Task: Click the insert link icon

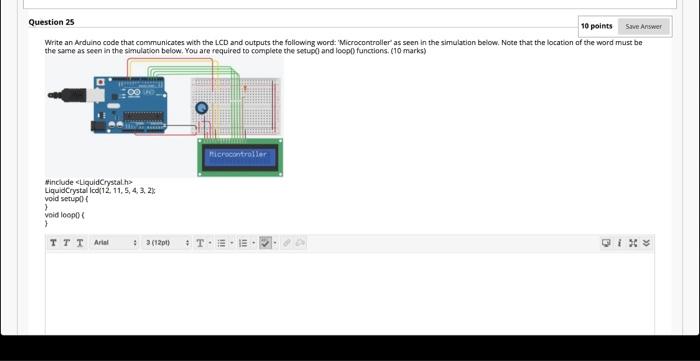Action: click(x=287, y=243)
